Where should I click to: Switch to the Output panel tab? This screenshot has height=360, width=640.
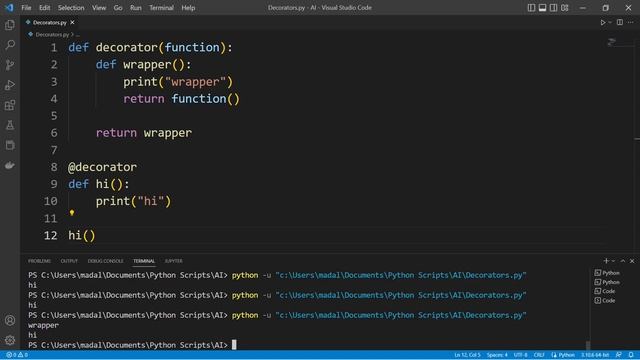tap(69, 261)
